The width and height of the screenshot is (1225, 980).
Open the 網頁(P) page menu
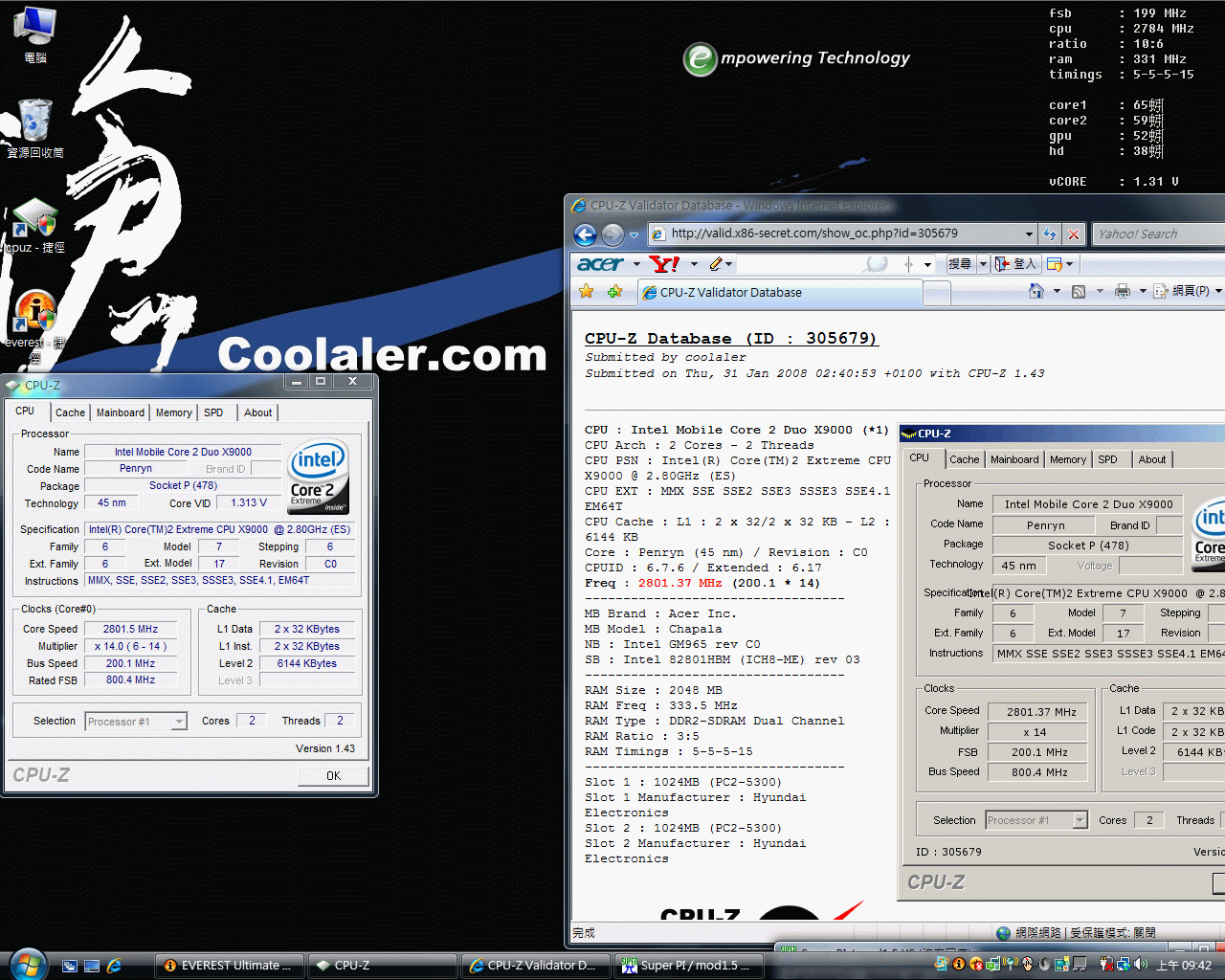click(x=1190, y=291)
